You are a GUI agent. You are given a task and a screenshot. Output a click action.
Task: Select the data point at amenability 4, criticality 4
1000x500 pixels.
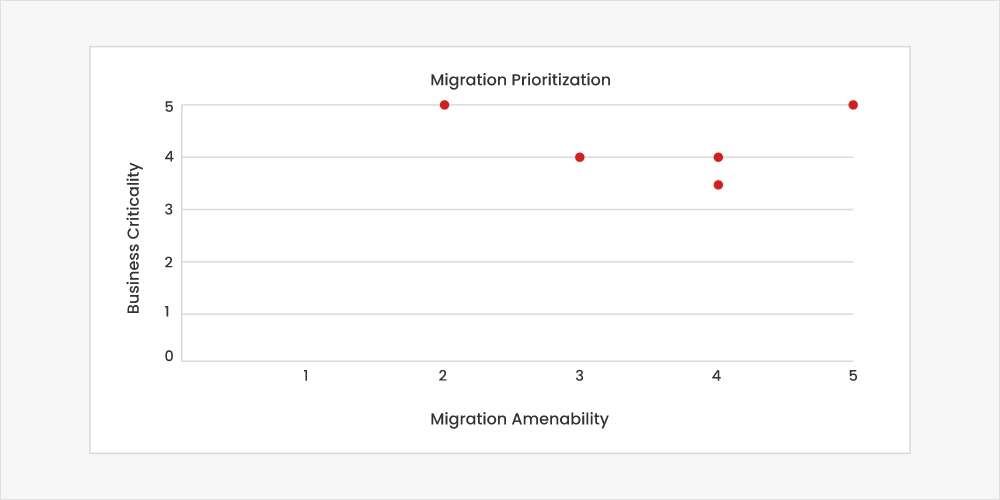[718, 157]
